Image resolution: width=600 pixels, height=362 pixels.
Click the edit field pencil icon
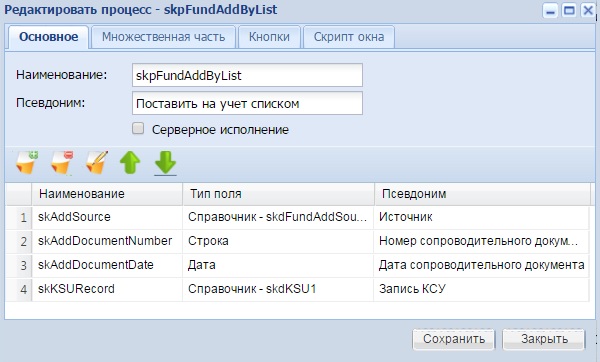click(x=96, y=162)
